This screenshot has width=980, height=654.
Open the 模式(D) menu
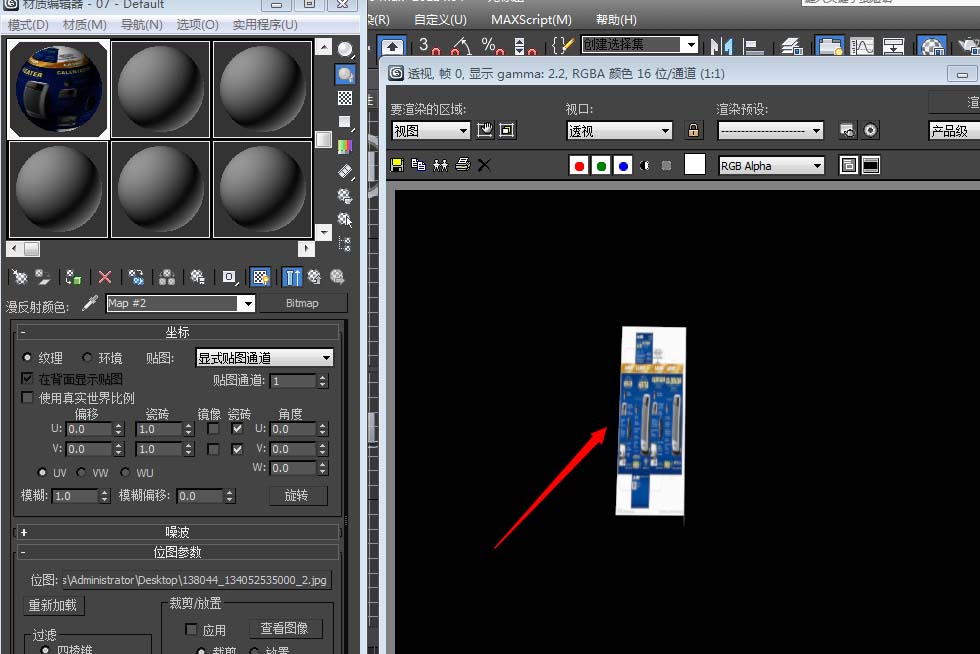coord(28,24)
